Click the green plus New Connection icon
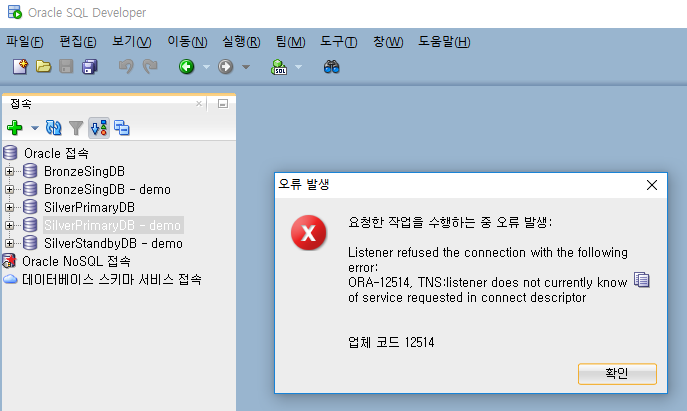The image size is (687, 411). (15, 128)
